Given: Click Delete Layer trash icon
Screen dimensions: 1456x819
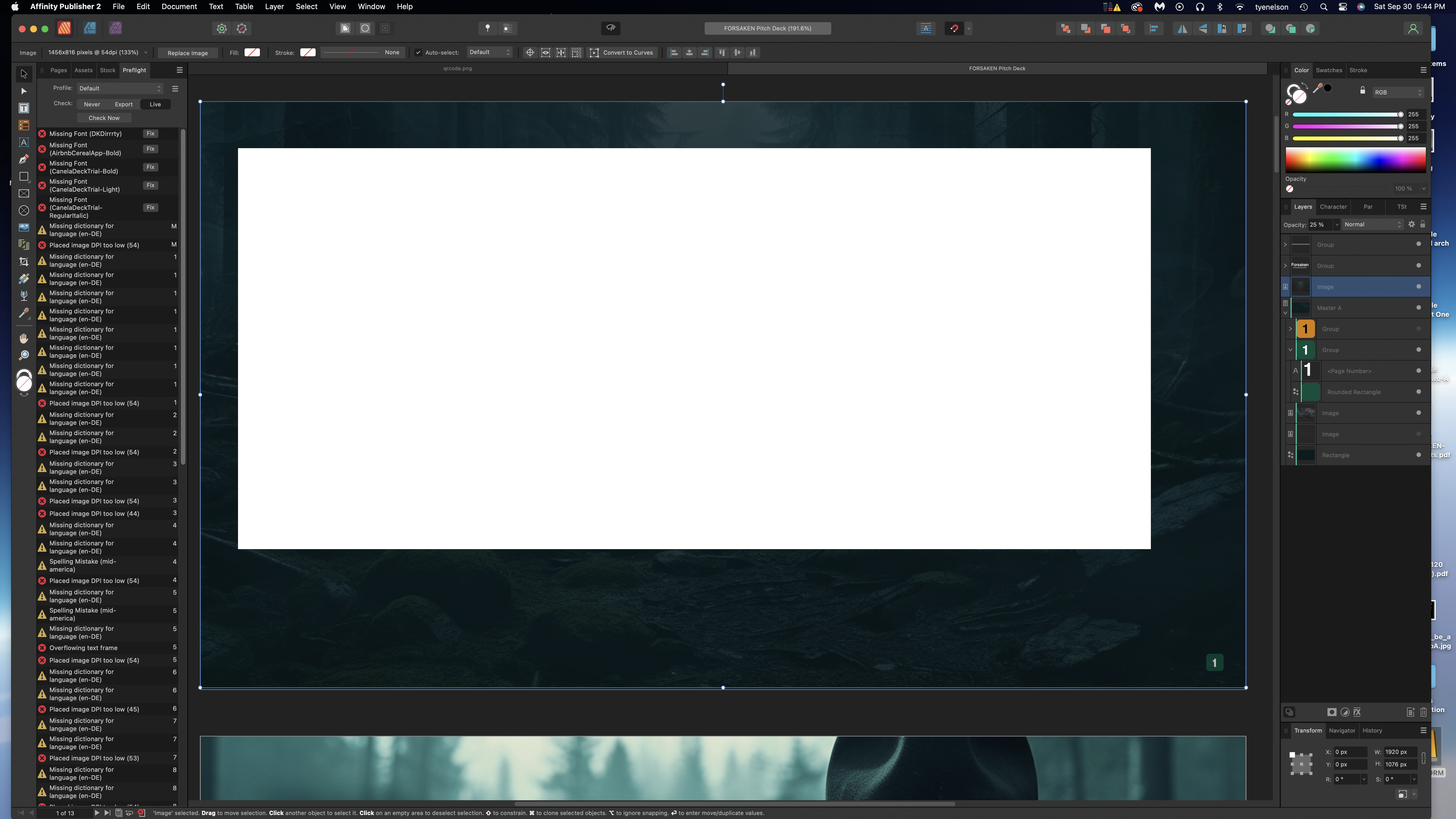Looking at the screenshot, I should (1423, 712).
